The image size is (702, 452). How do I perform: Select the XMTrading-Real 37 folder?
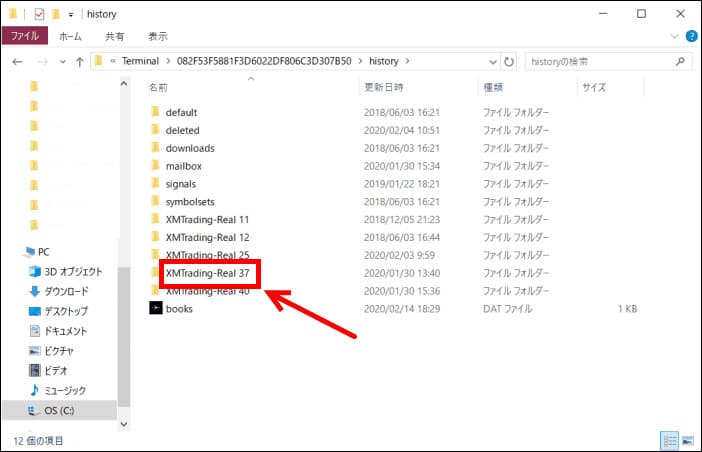click(x=207, y=273)
